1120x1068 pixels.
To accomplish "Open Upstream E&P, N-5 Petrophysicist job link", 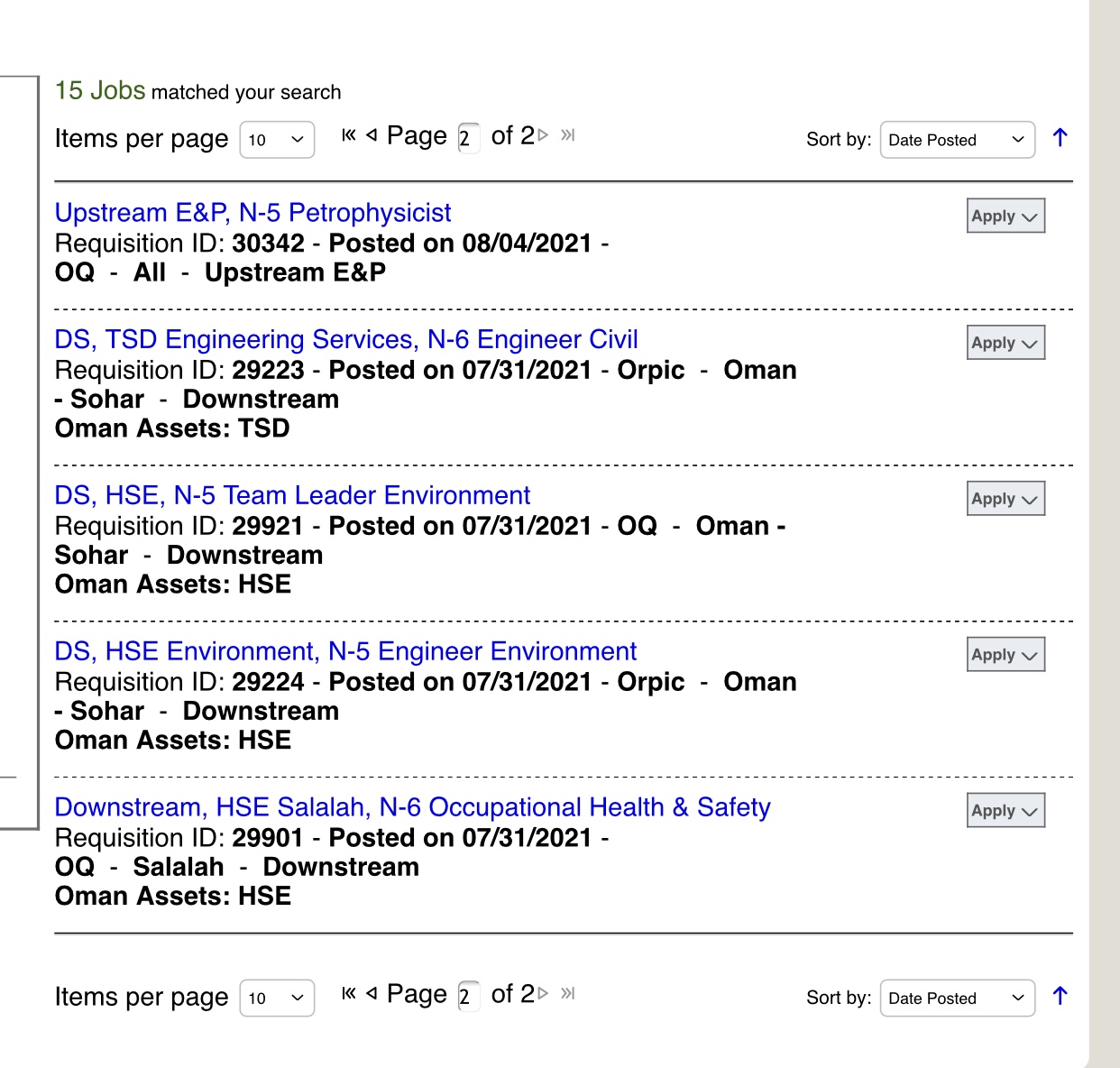I will tap(252, 213).
